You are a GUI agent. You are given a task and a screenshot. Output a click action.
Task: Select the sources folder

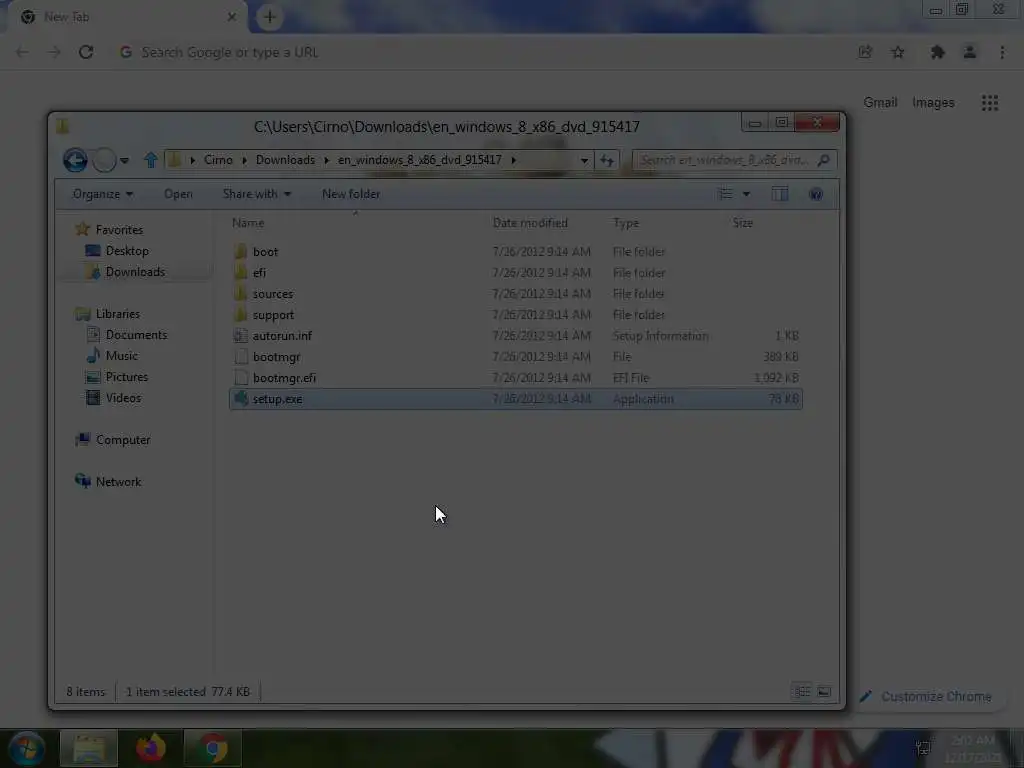coord(516,294)
